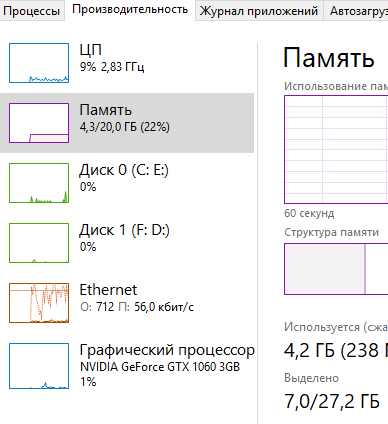Image resolution: width=388 pixels, height=424 pixels.
Task: Click the Память heading in details pane
Action: pyautogui.click(x=329, y=58)
